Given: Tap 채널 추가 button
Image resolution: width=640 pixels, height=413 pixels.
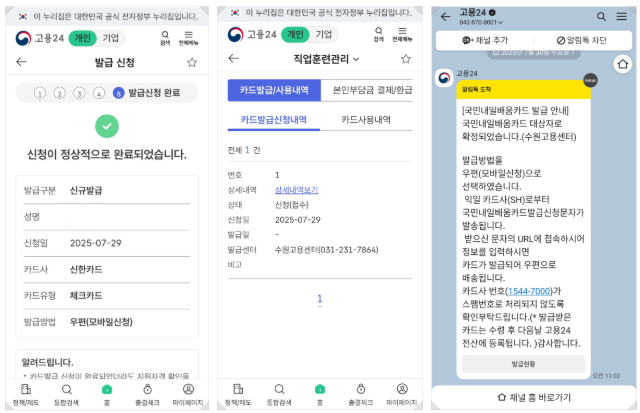Looking at the screenshot, I should (x=485, y=40).
